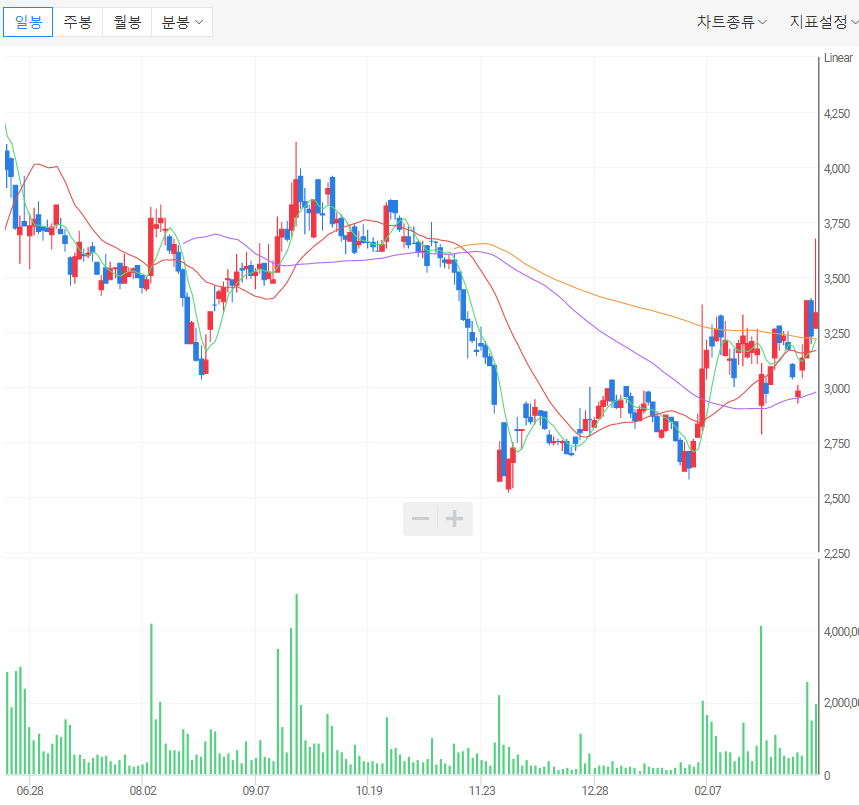Open the 차트종류 chart type dropdown
The width and height of the screenshot is (859, 805).
(731, 22)
